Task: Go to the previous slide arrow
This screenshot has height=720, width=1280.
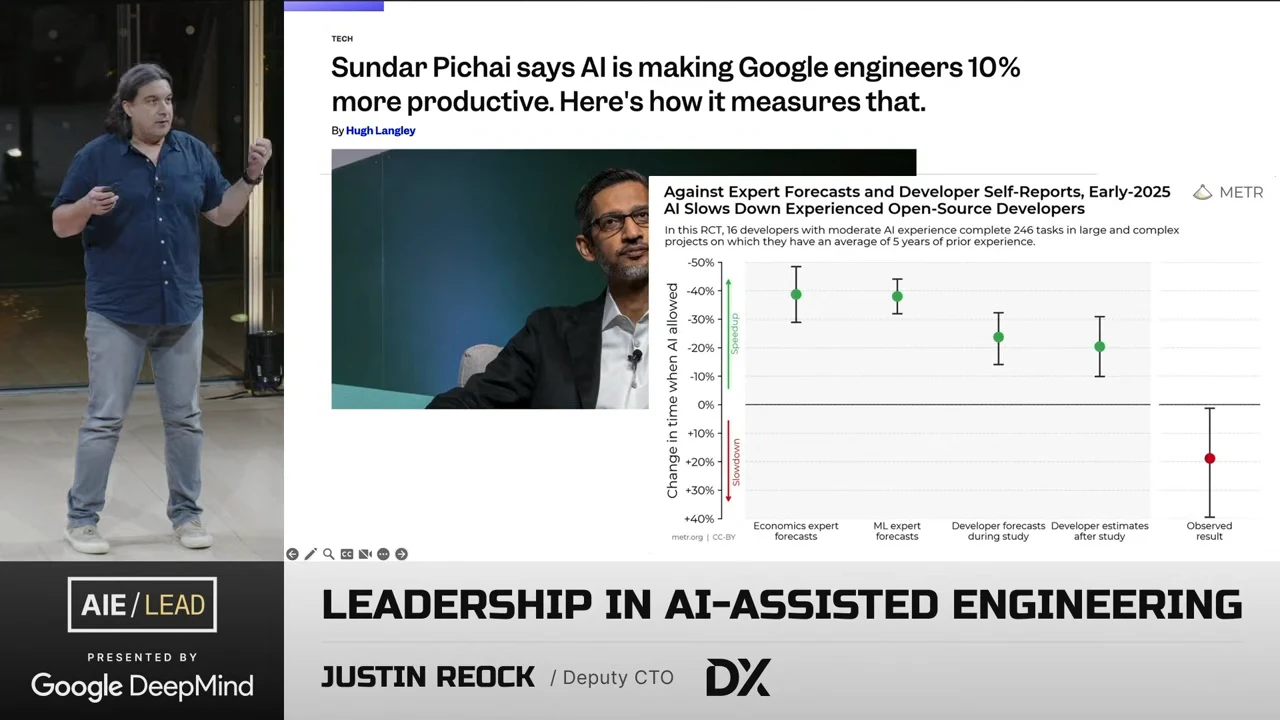Action: click(292, 554)
